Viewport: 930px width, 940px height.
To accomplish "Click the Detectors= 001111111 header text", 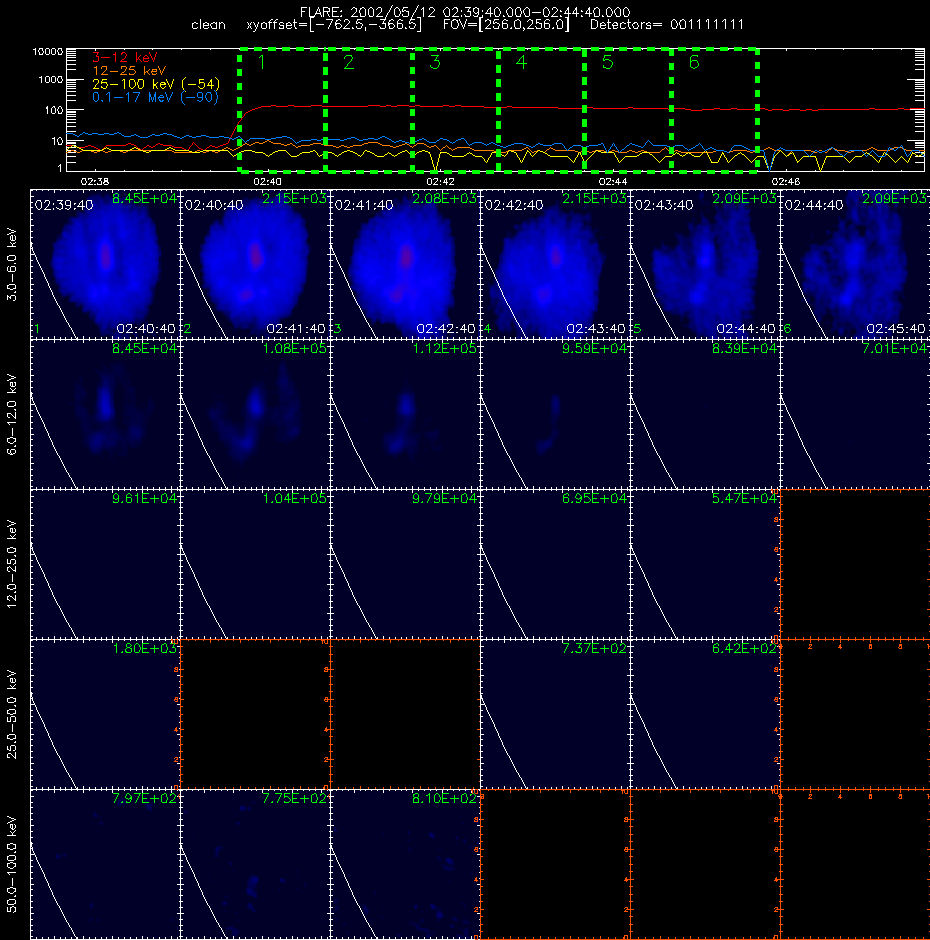I will click(x=667, y=25).
